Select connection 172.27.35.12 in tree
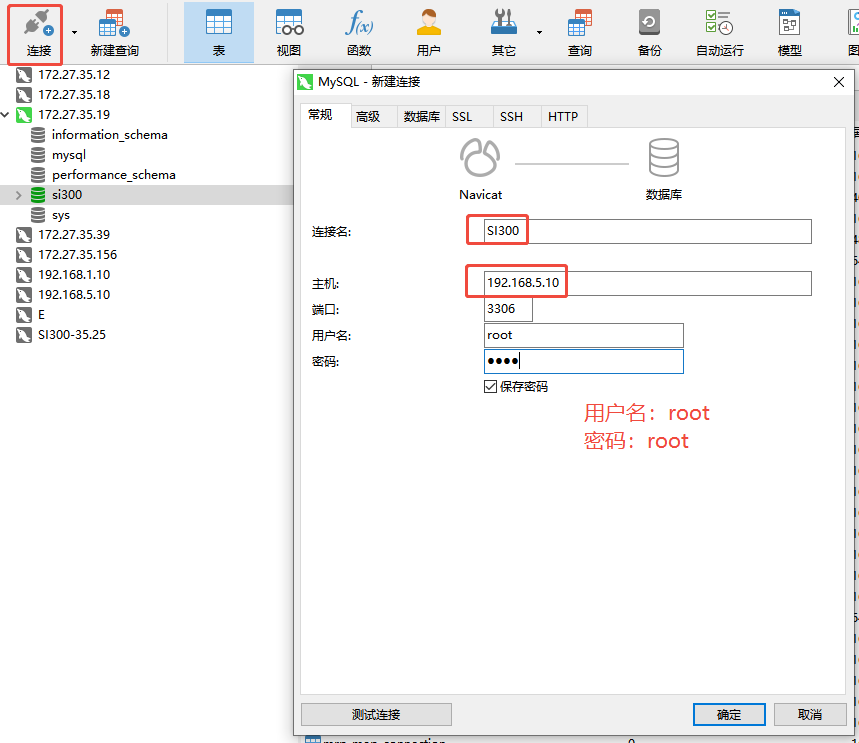This screenshot has width=859, height=743. [x=74, y=75]
